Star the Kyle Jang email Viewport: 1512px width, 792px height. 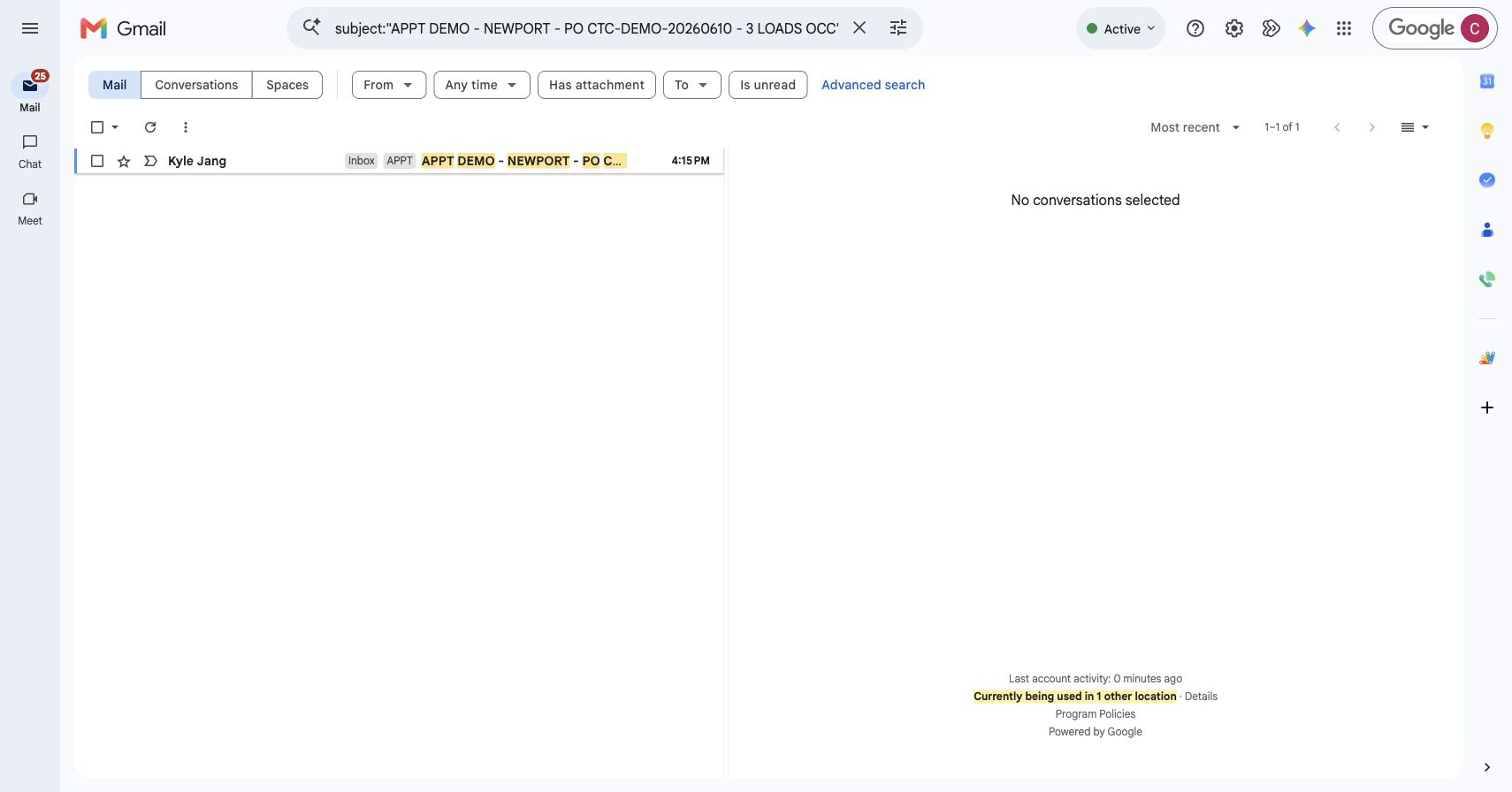click(124, 161)
